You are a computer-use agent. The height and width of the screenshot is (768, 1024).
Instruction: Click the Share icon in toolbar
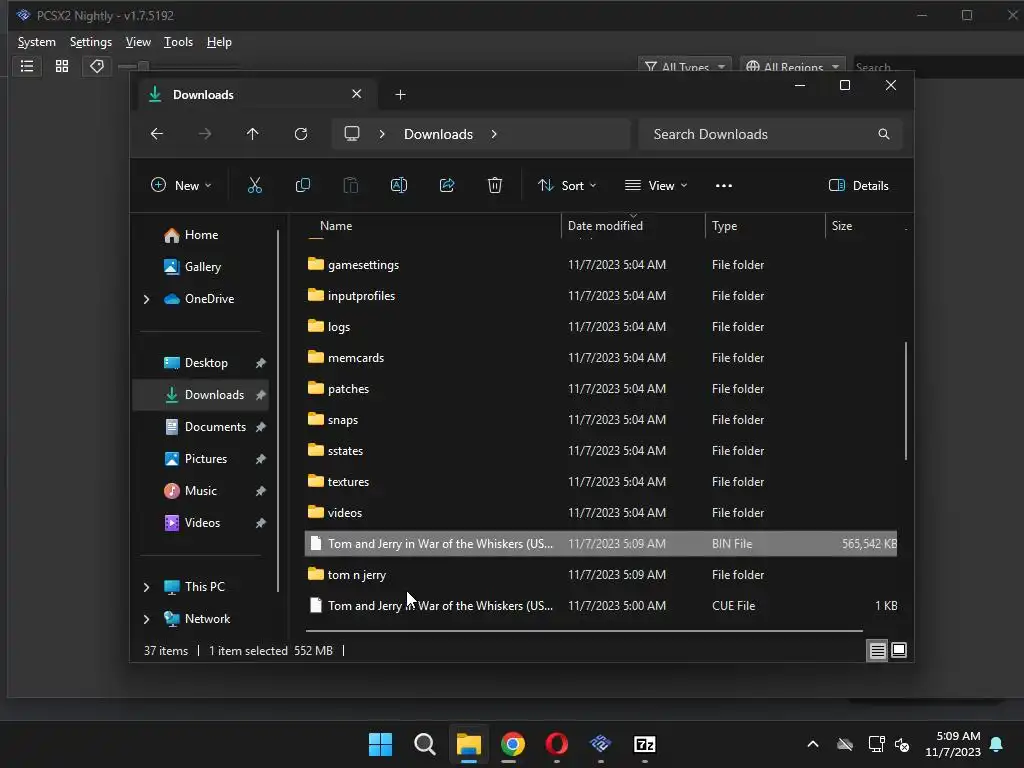[447, 185]
